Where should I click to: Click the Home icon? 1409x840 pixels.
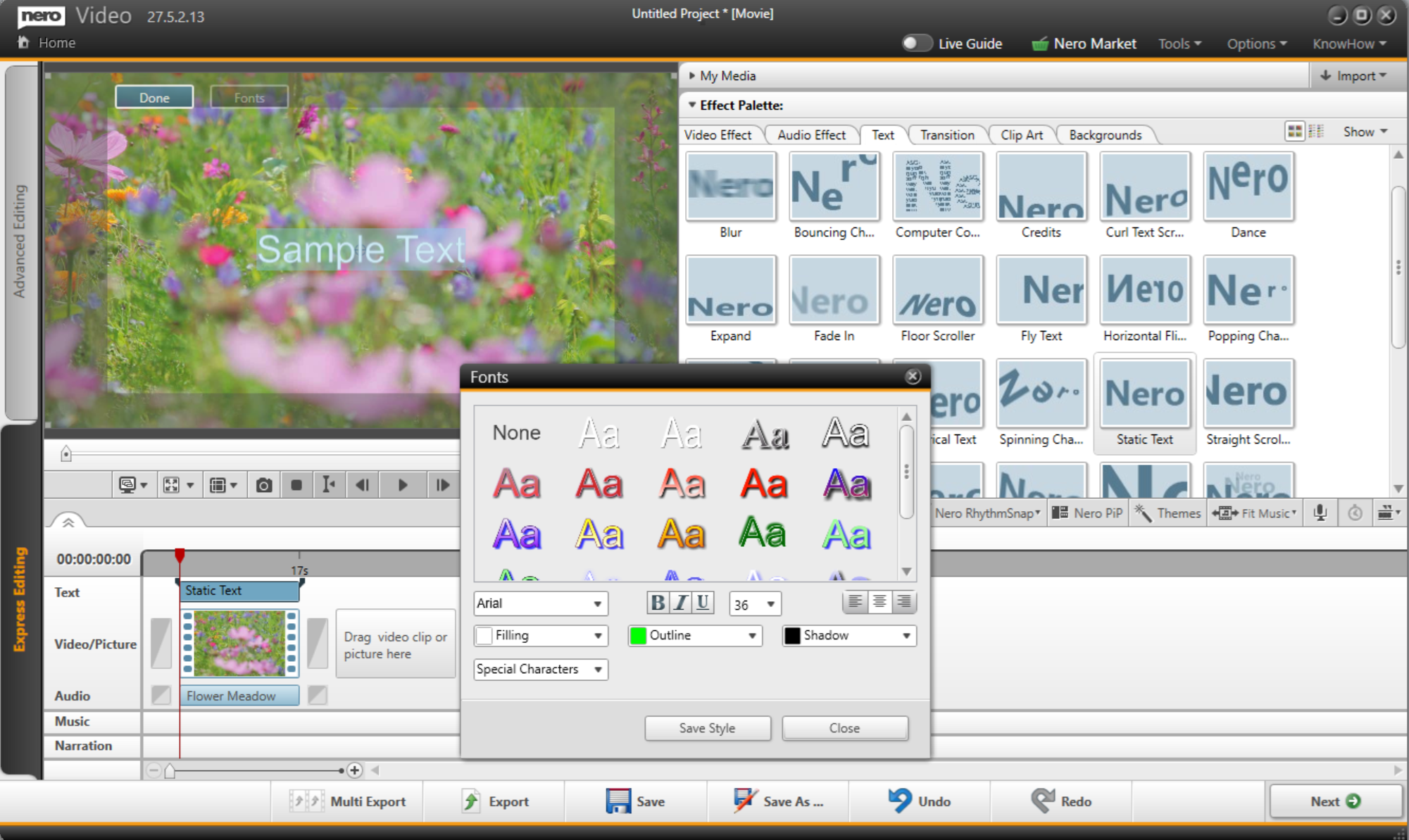tap(23, 42)
